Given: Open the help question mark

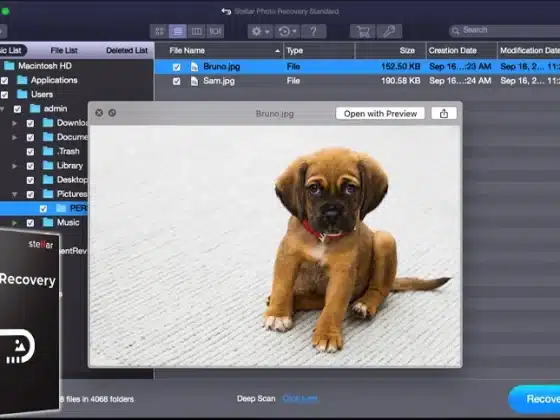Looking at the screenshot, I should (x=314, y=31).
